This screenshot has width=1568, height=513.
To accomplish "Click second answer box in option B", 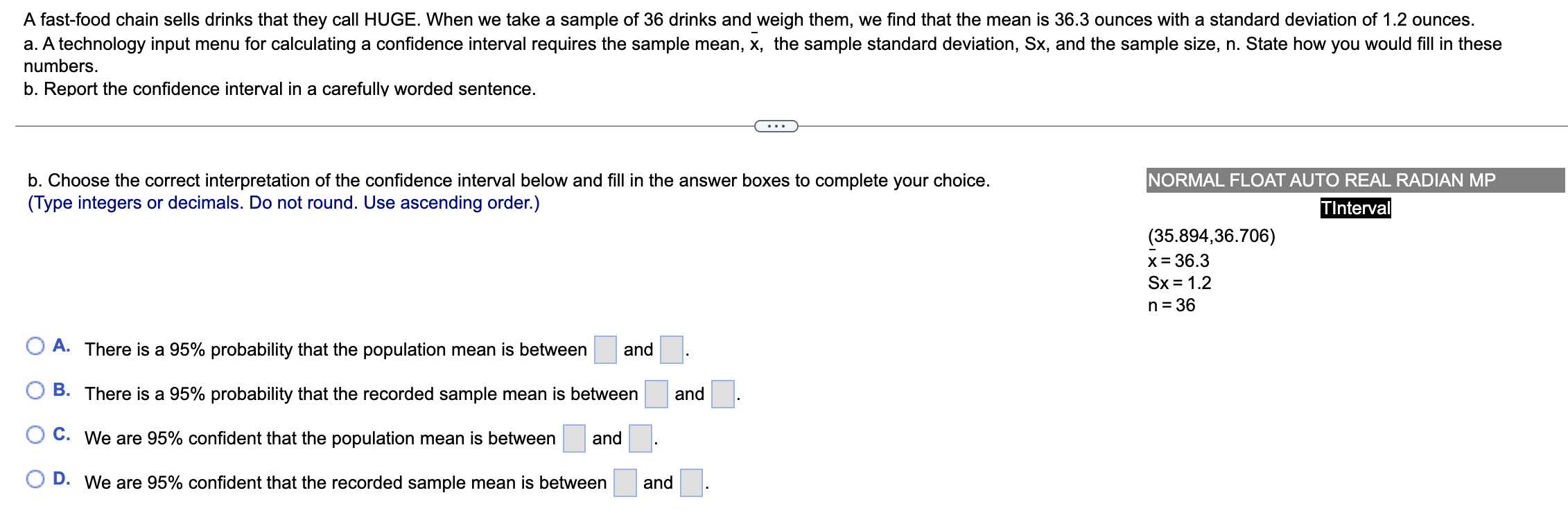I will tap(723, 394).
